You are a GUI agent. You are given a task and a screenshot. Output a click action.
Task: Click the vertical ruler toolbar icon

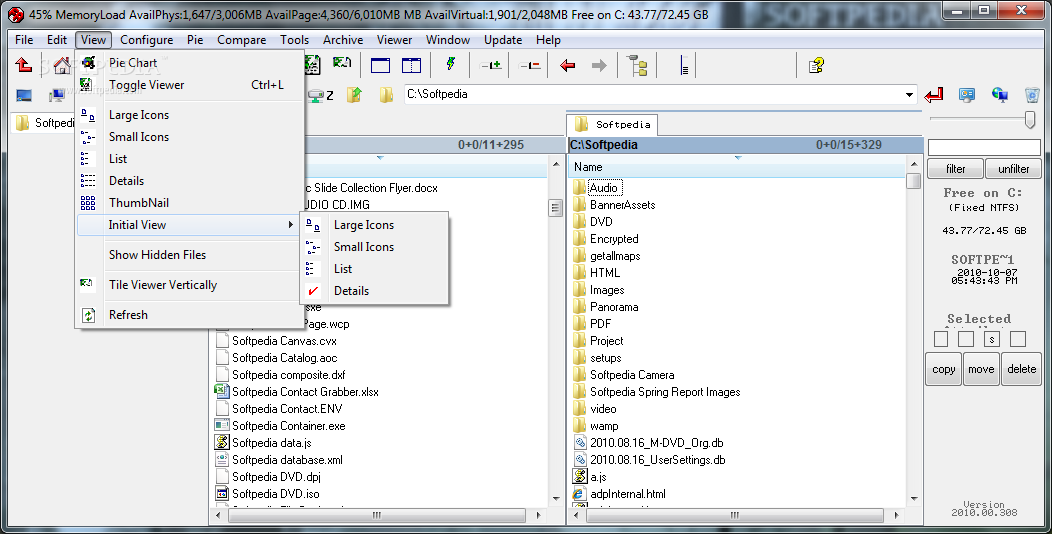click(684, 66)
